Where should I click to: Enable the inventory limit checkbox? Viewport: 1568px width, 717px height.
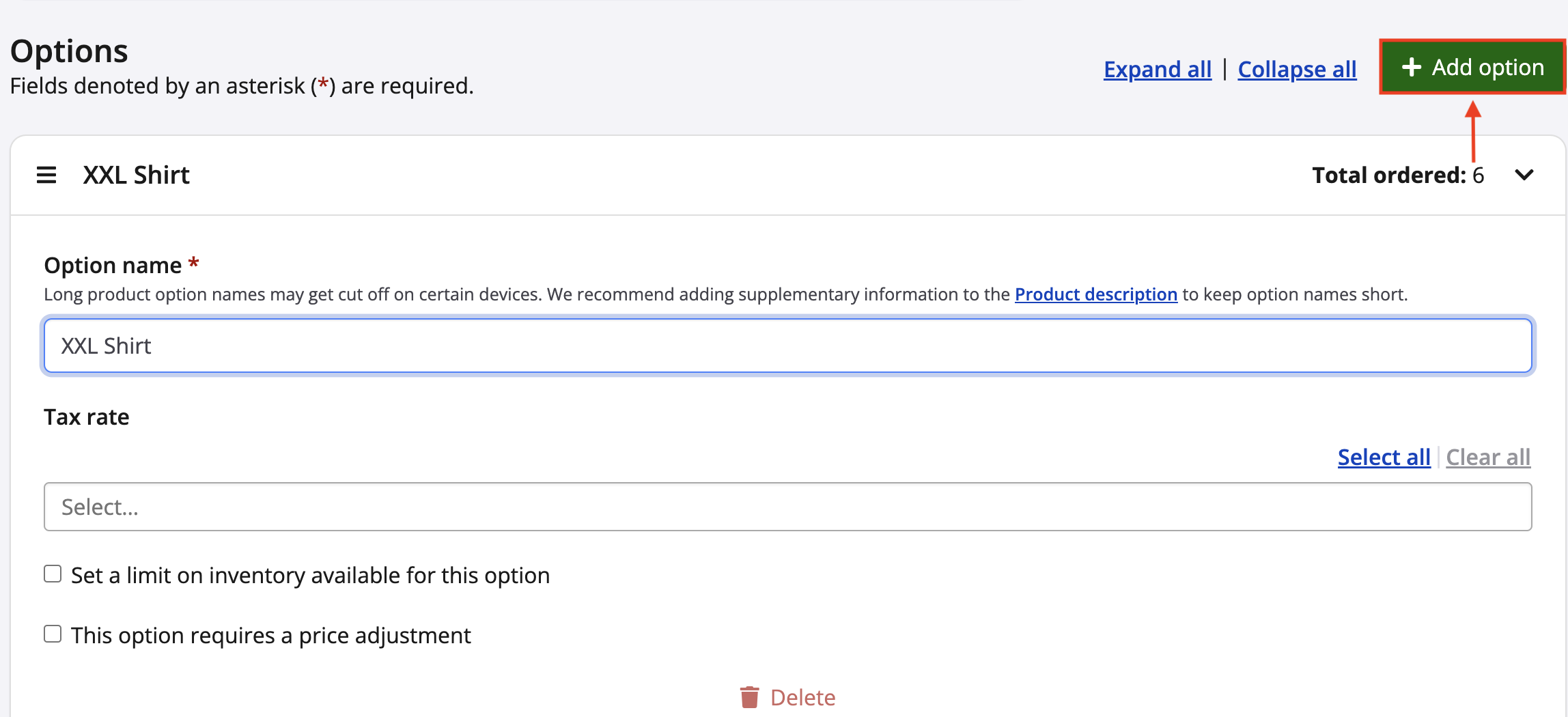coord(53,574)
